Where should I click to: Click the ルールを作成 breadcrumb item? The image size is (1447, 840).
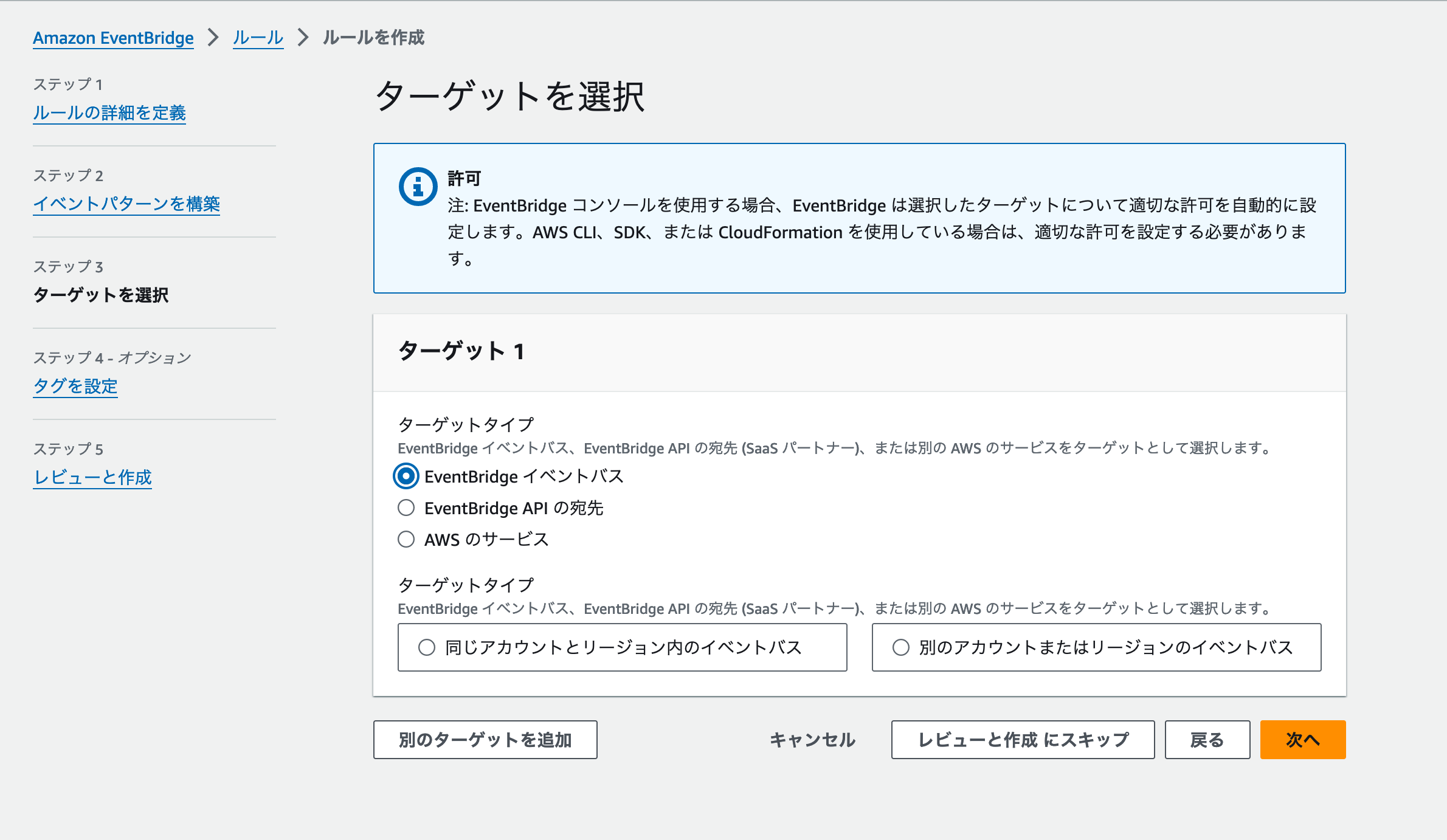click(x=375, y=38)
